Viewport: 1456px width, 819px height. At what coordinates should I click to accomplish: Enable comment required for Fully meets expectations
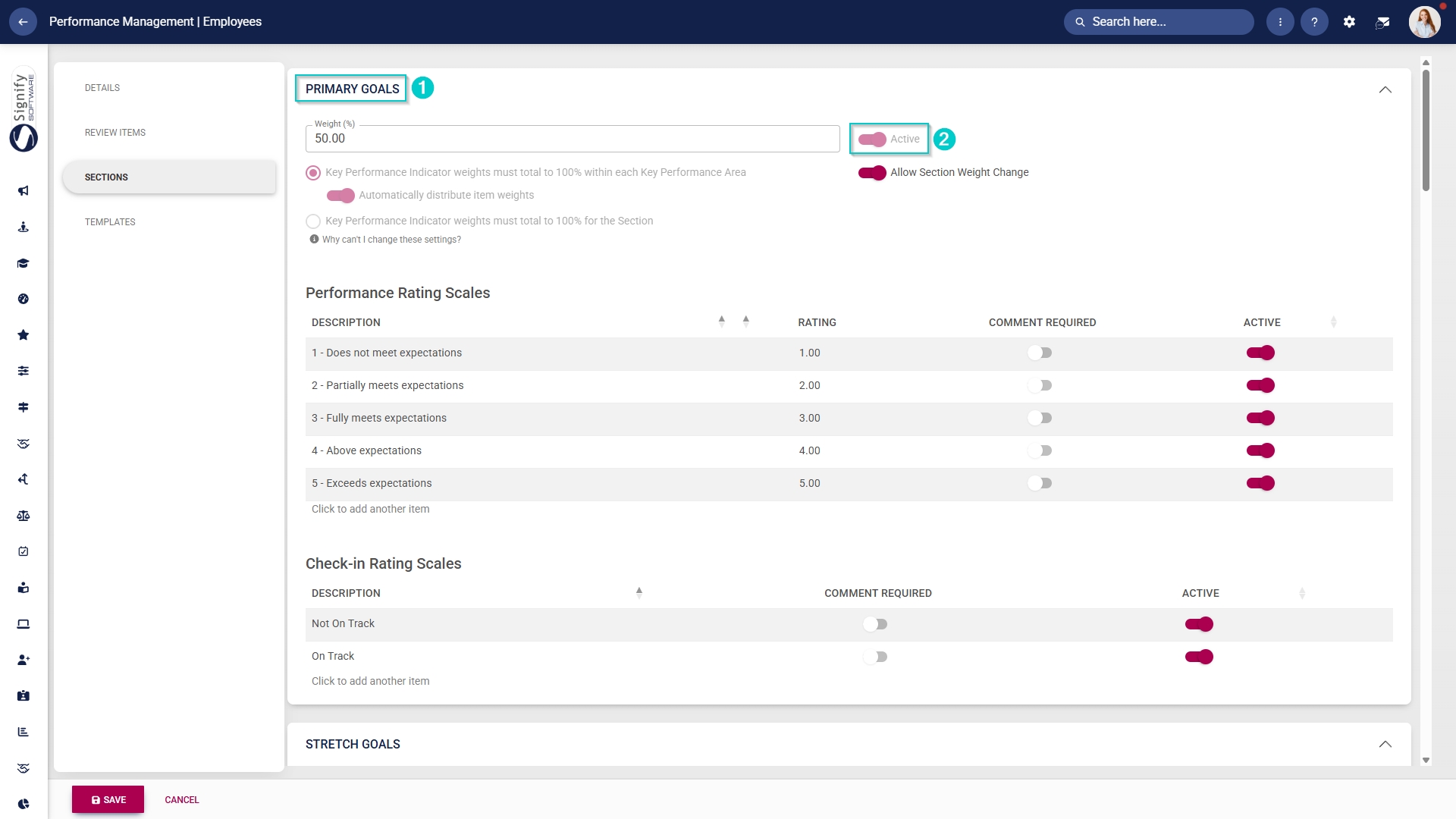pyautogui.click(x=1040, y=418)
